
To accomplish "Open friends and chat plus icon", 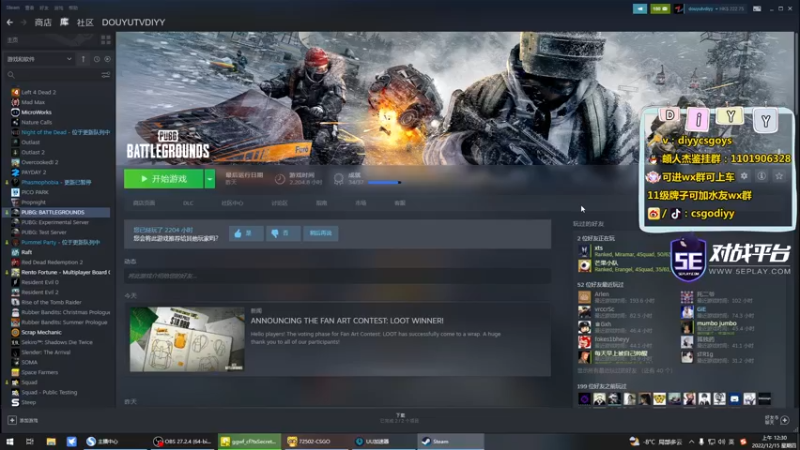I will point(785,420).
